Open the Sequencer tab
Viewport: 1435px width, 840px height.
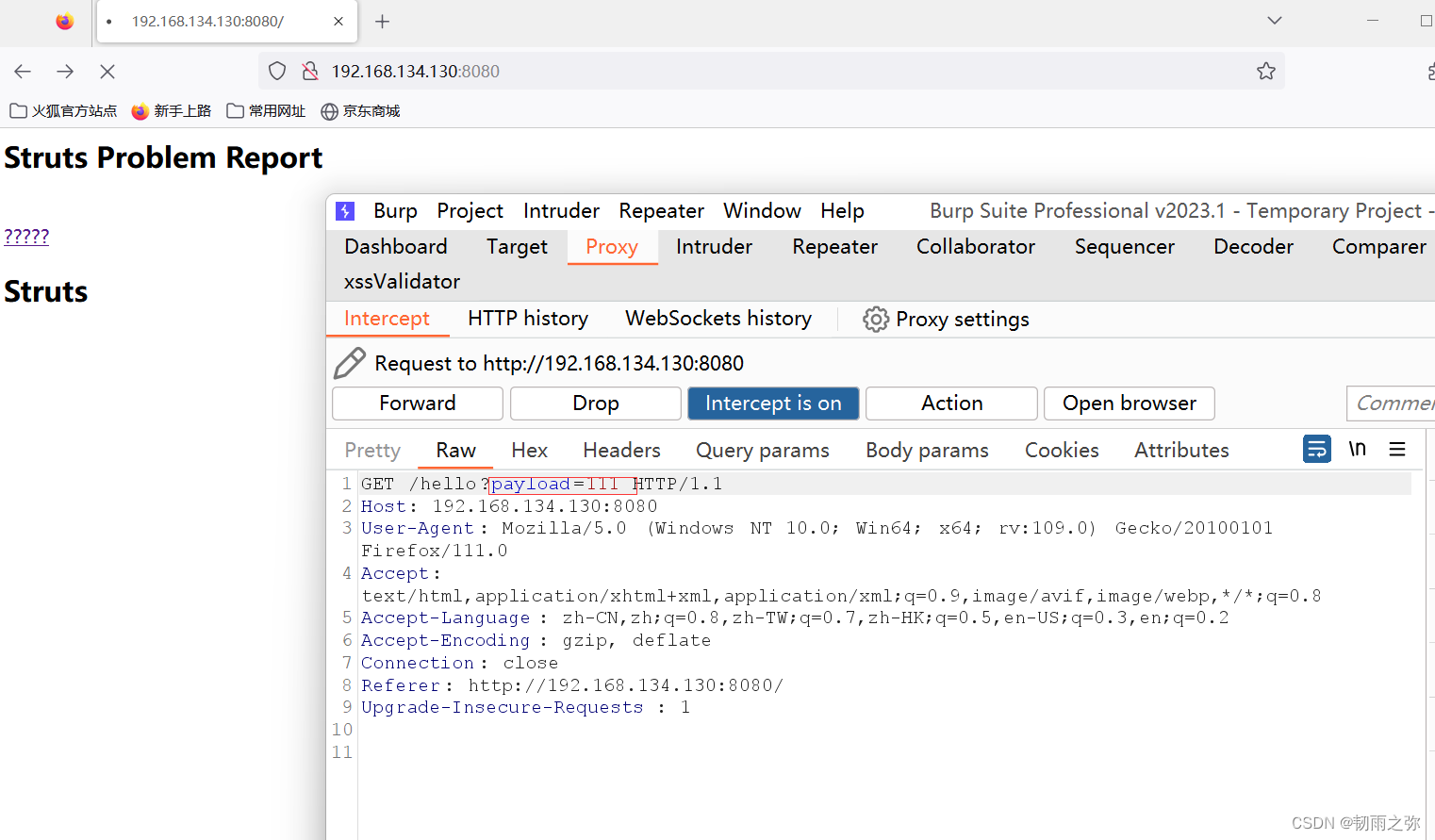[x=1125, y=246]
